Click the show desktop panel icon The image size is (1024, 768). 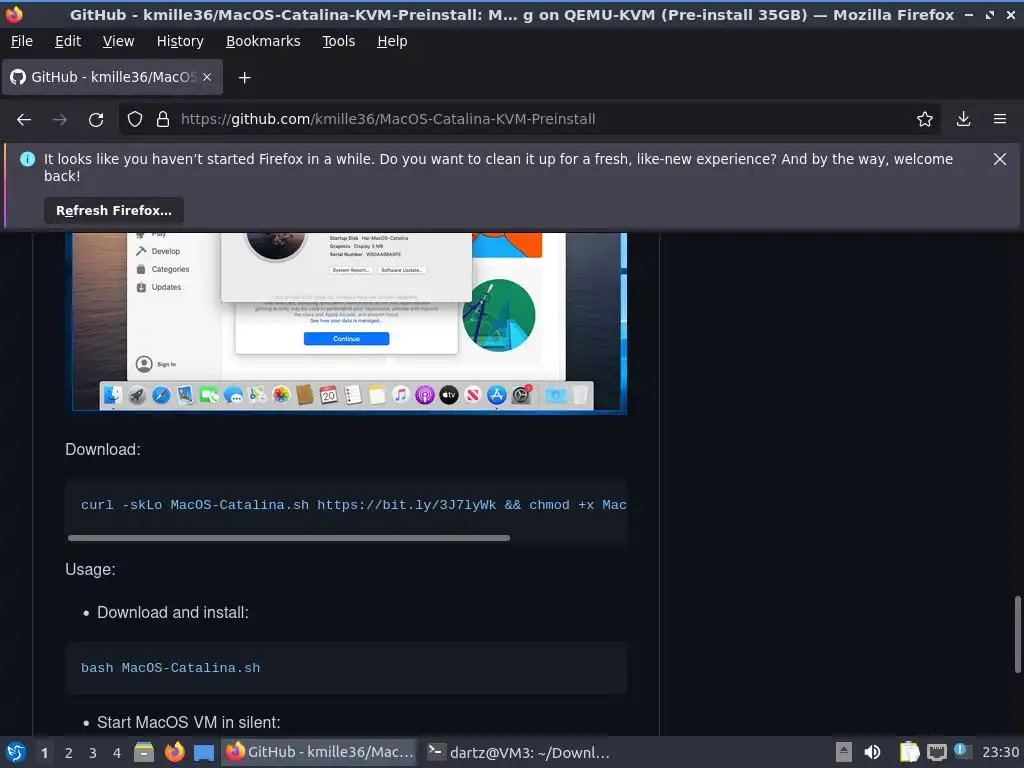(x=204, y=753)
